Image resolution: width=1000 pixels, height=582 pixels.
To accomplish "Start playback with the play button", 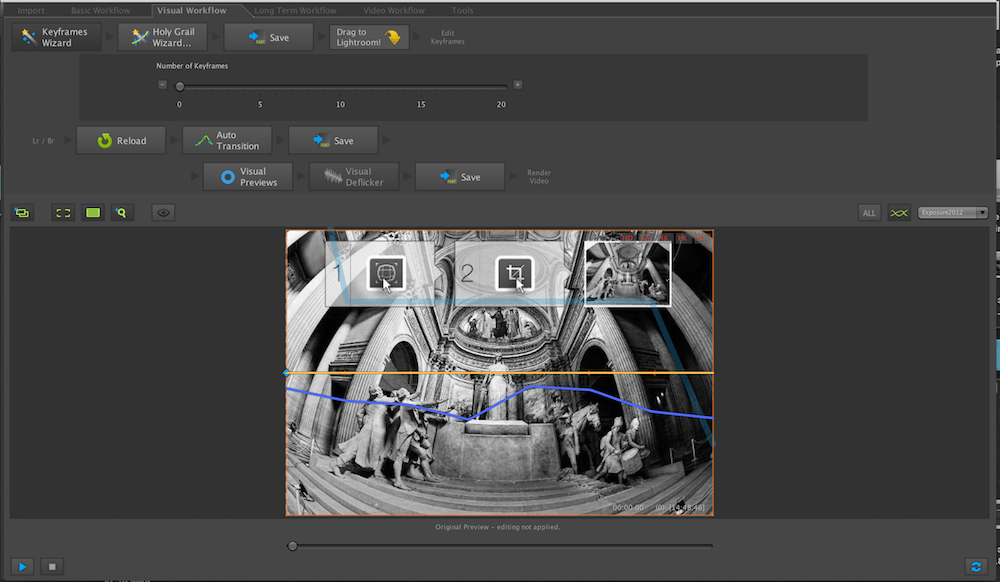I will point(22,566).
